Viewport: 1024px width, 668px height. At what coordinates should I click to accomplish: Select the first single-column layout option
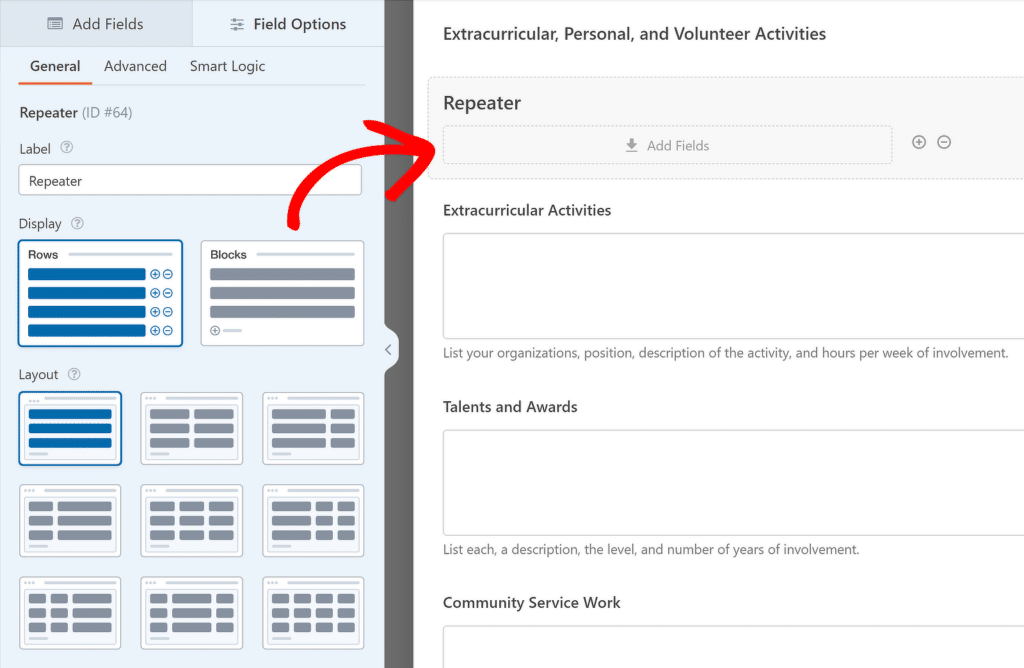coord(70,428)
